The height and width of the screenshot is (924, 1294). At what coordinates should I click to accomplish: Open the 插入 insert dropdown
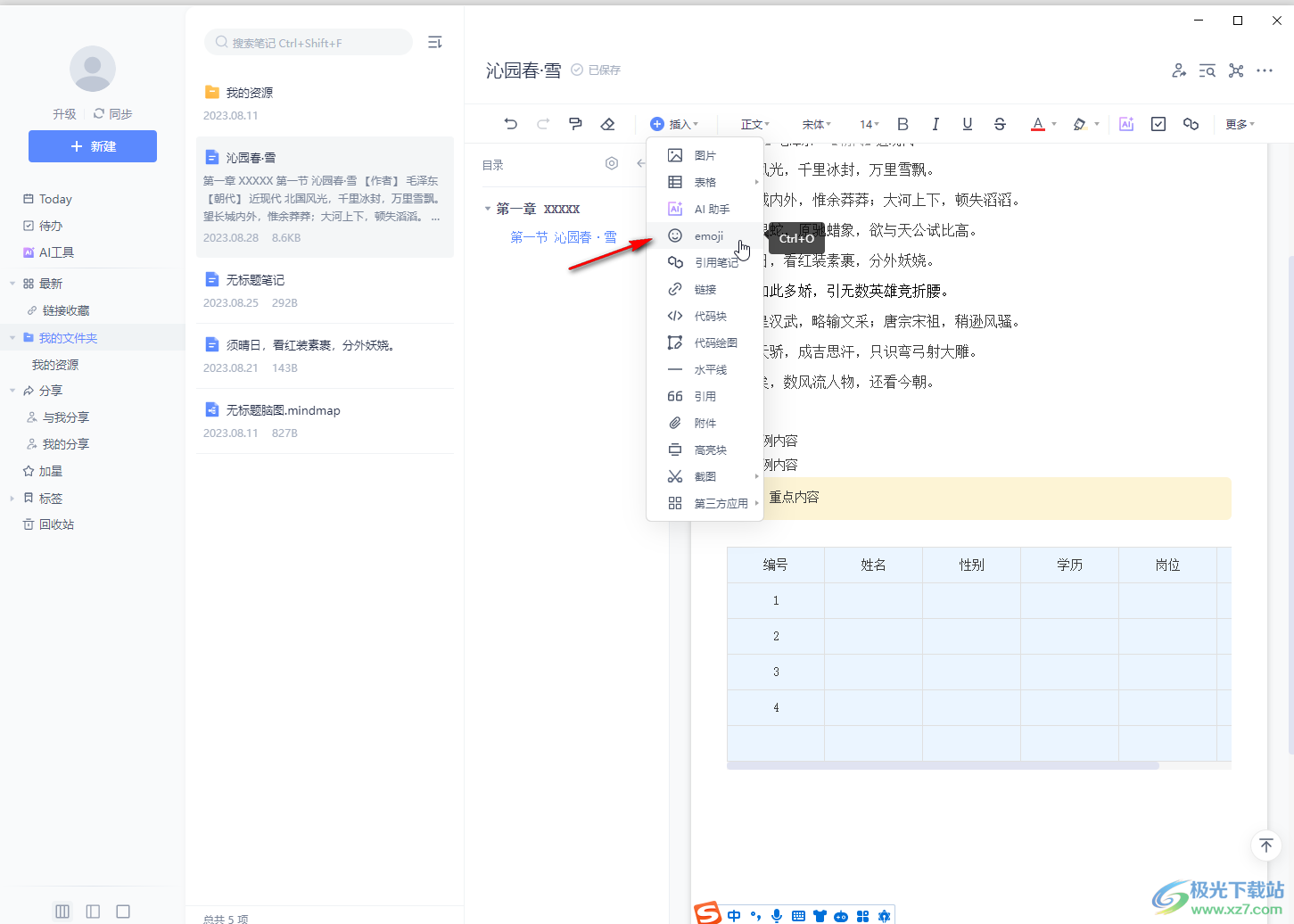click(674, 124)
